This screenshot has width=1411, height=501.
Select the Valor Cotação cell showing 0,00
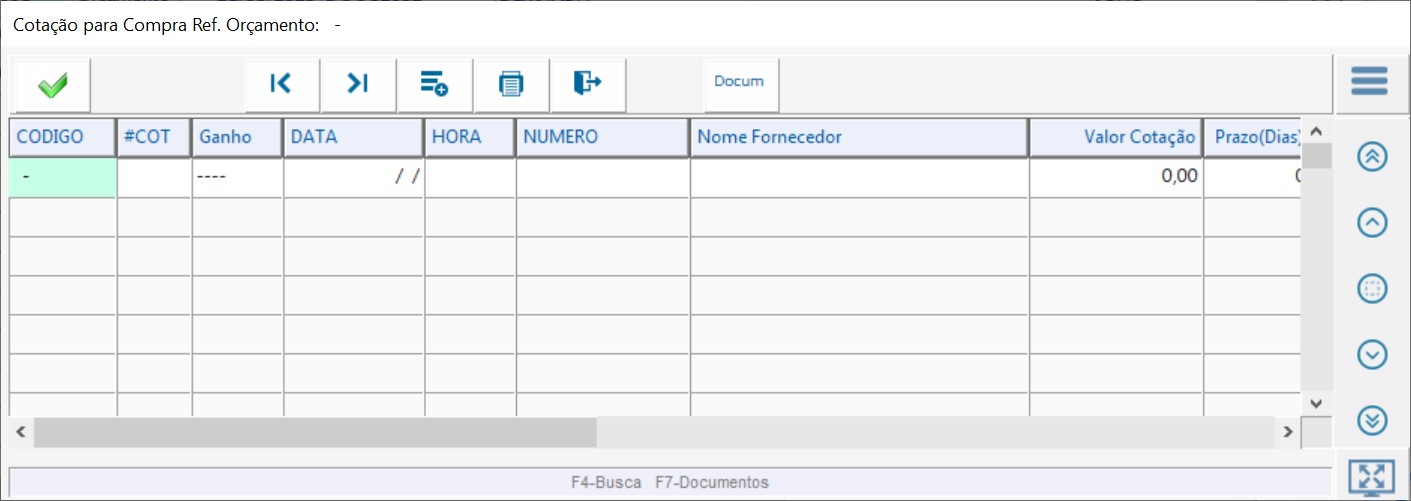(1115, 177)
